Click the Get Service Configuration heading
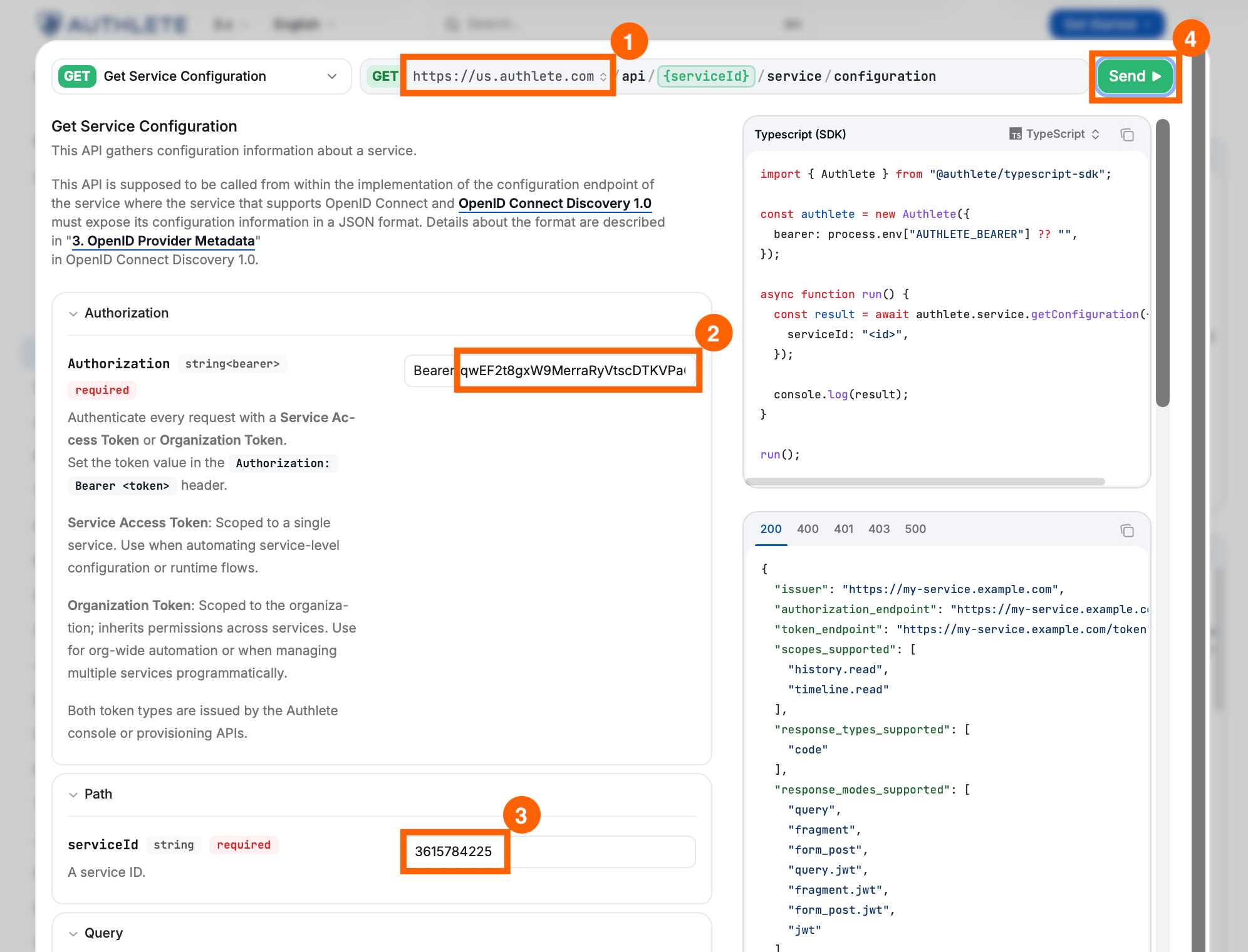This screenshot has height=952, width=1248. tap(144, 127)
